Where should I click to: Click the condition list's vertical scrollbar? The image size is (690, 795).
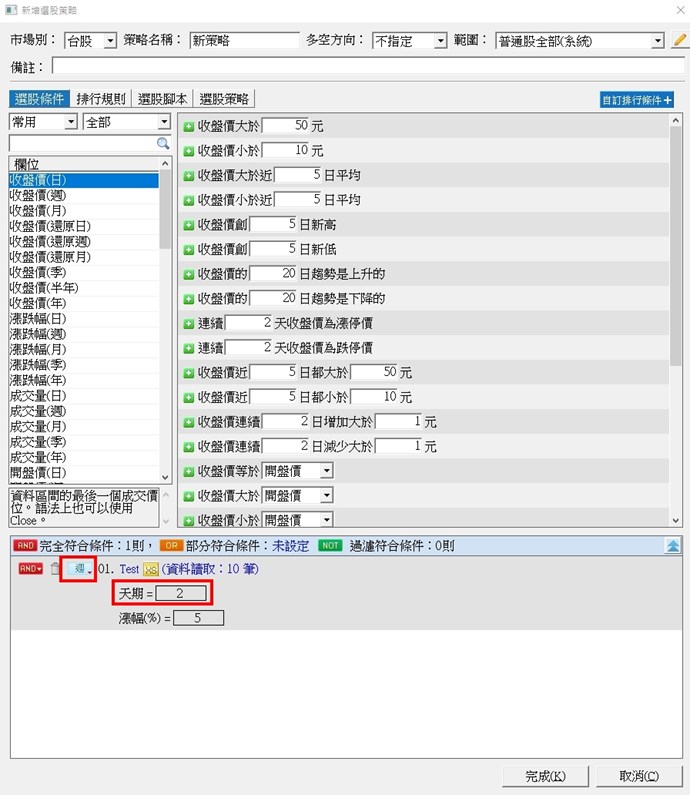tap(676, 250)
